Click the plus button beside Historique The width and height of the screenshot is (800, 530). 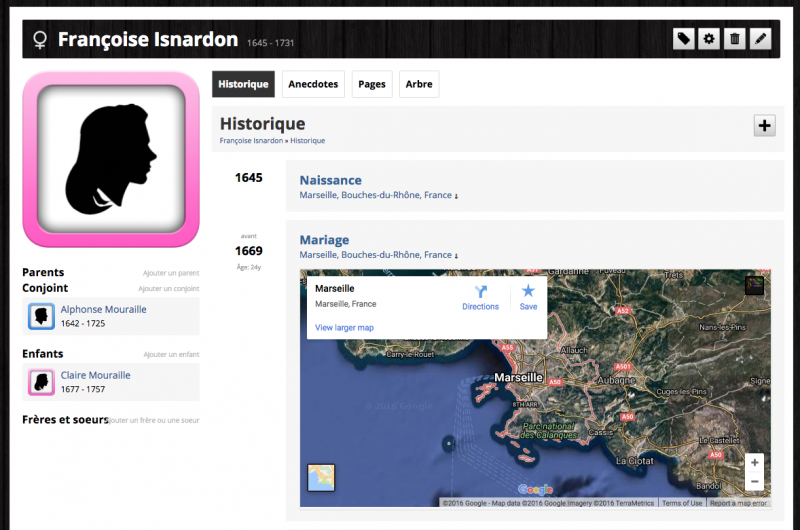(x=764, y=125)
